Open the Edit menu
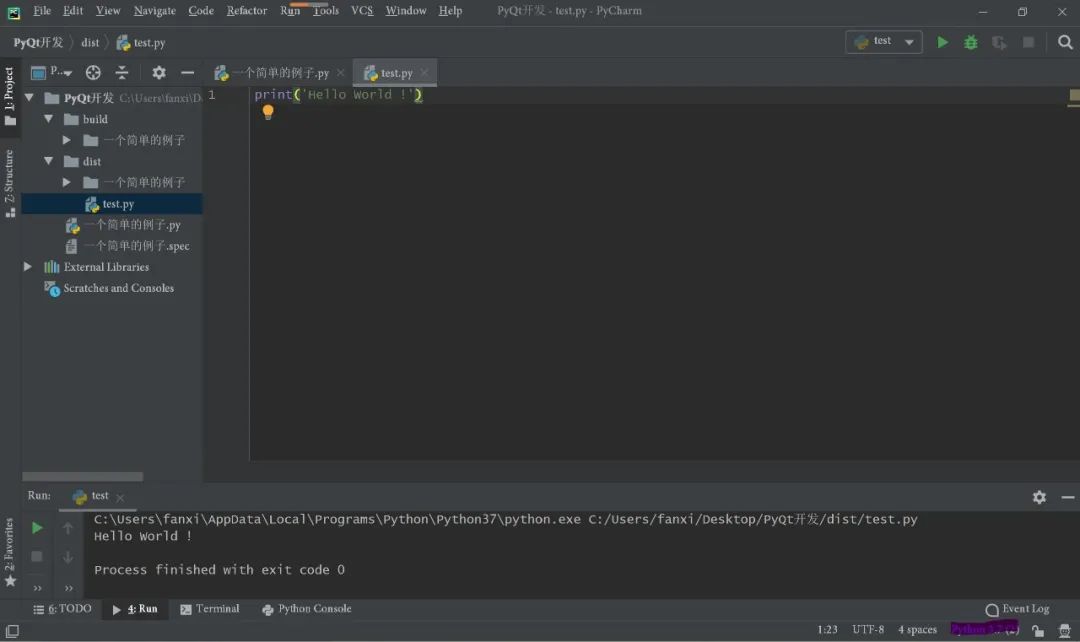 pyautogui.click(x=73, y=11)
